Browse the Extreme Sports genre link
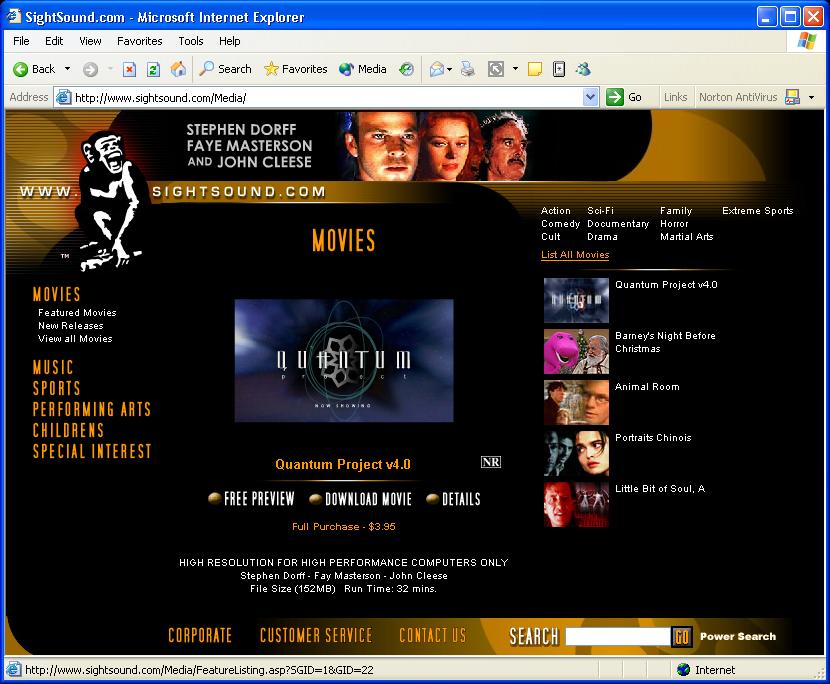The width and height of the screenshot is (830, 684). [x=757, y=211]
